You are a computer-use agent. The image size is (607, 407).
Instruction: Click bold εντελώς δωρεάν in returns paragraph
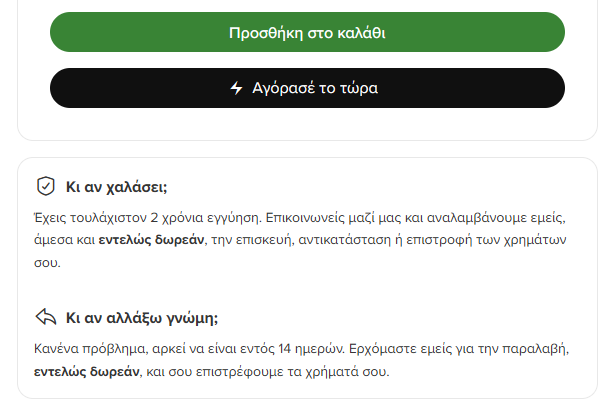[x=87, y=372]
